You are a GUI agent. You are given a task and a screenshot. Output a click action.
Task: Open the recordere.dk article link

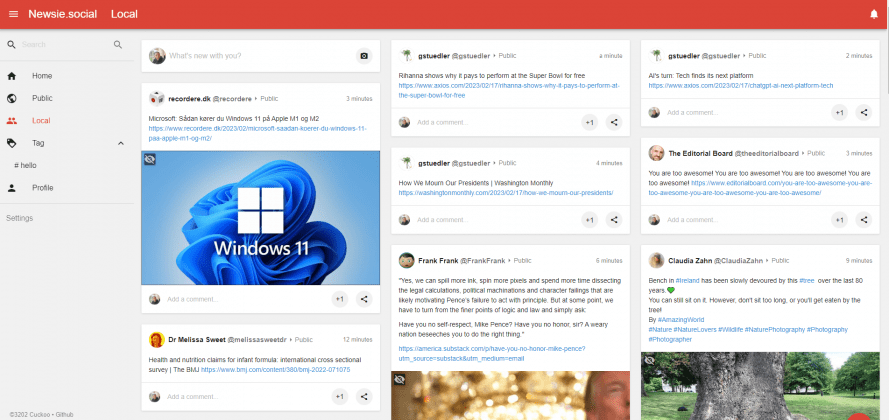click(x=257, y=133)
